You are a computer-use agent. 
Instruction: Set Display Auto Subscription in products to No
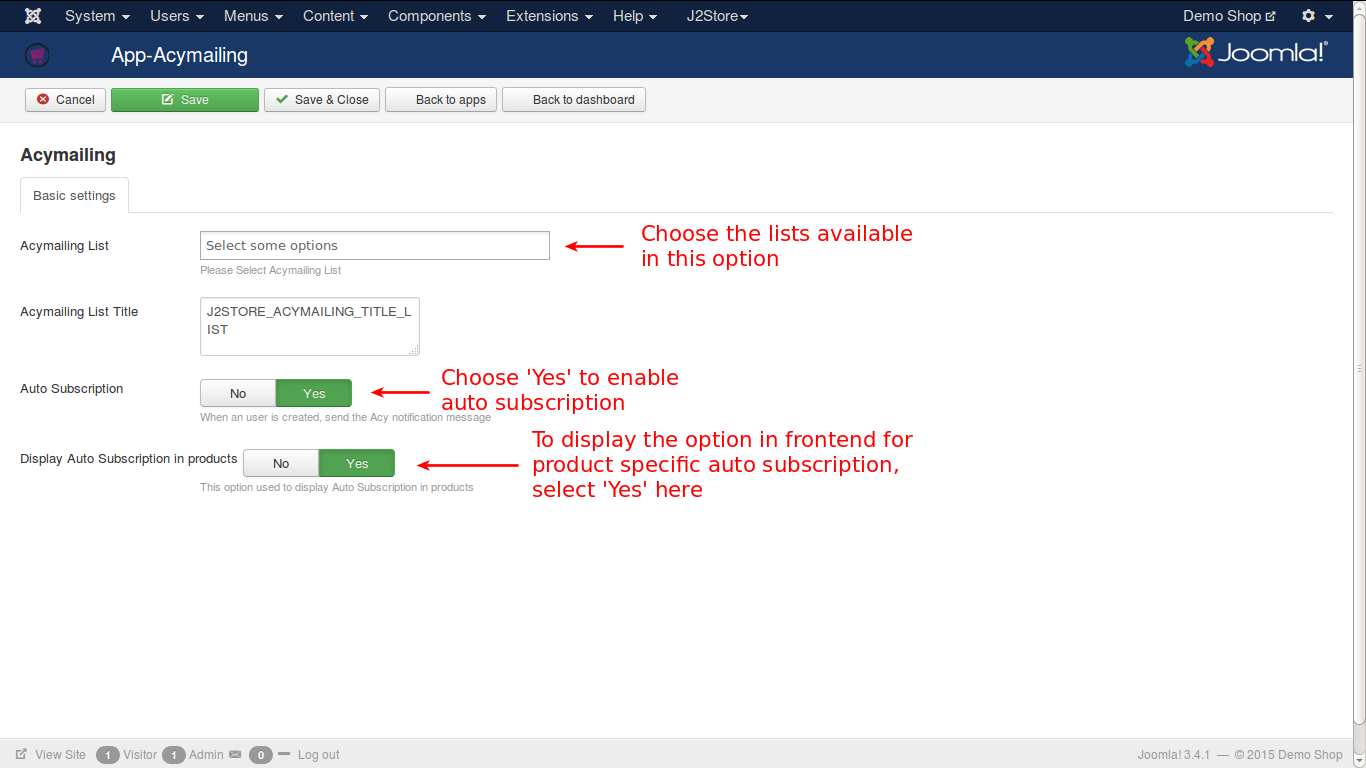click(x=281, y=463)
